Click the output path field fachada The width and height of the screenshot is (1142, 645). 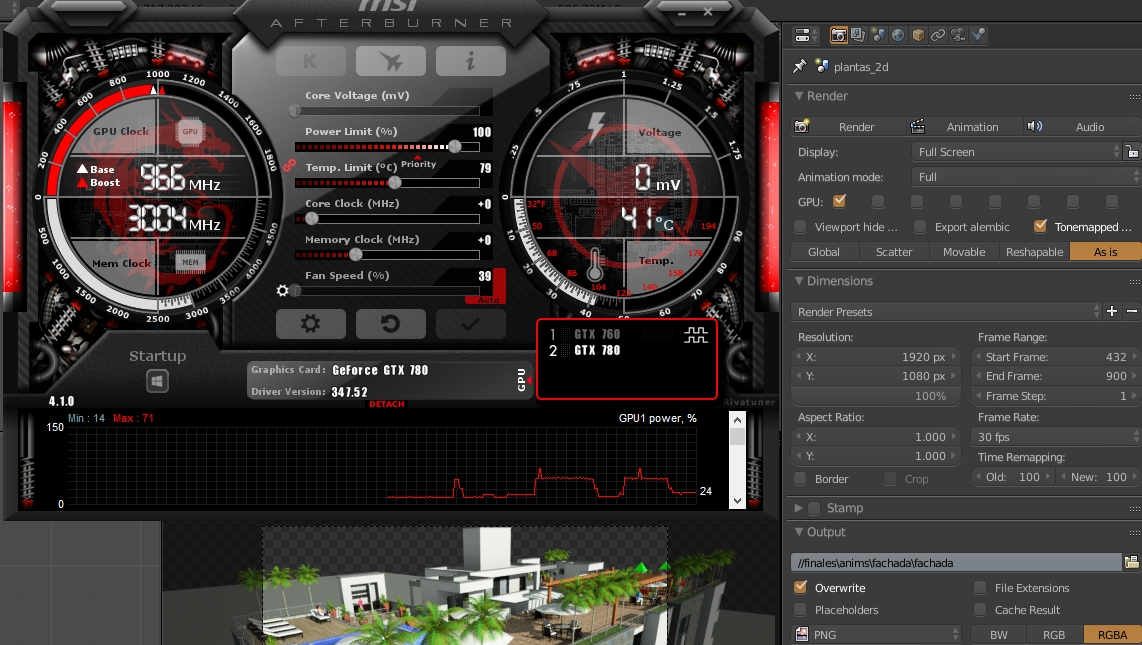coord(956,562)
